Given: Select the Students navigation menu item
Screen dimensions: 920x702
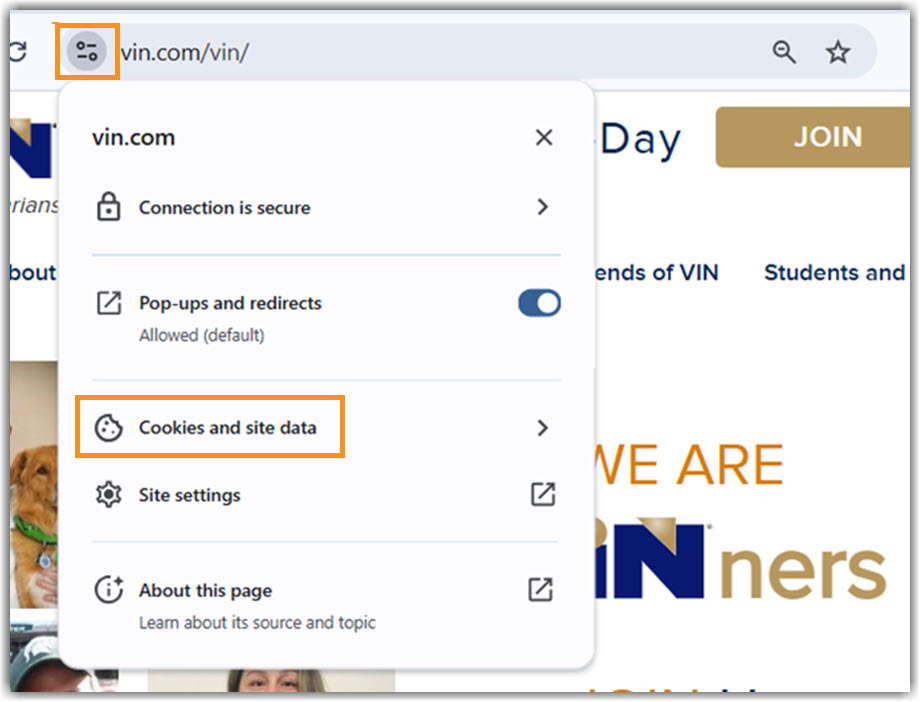Looking at the screenshot, I should click(x=833, y=272).
